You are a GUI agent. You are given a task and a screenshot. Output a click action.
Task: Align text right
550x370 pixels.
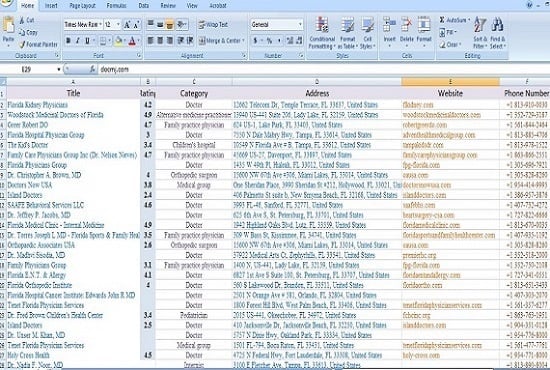[x=169, y=41]
